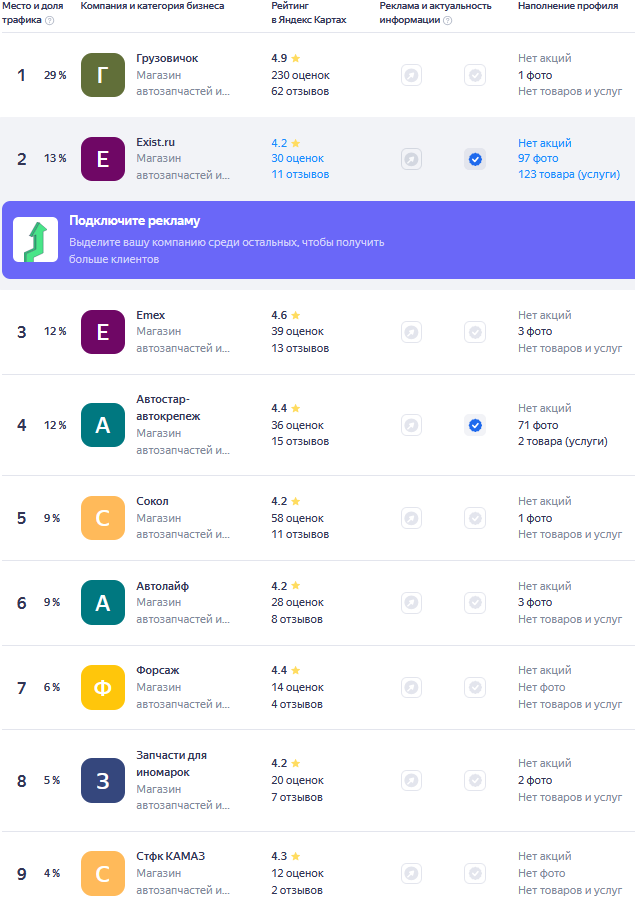Open the Подключите рекламу banner

coord(318,240)
